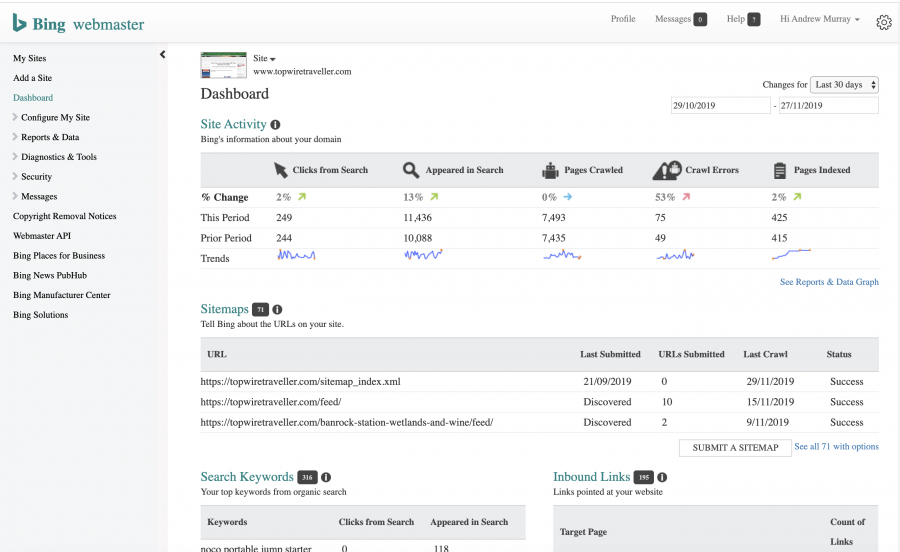Open Bing News PubHub

click(x=50, y=275)
